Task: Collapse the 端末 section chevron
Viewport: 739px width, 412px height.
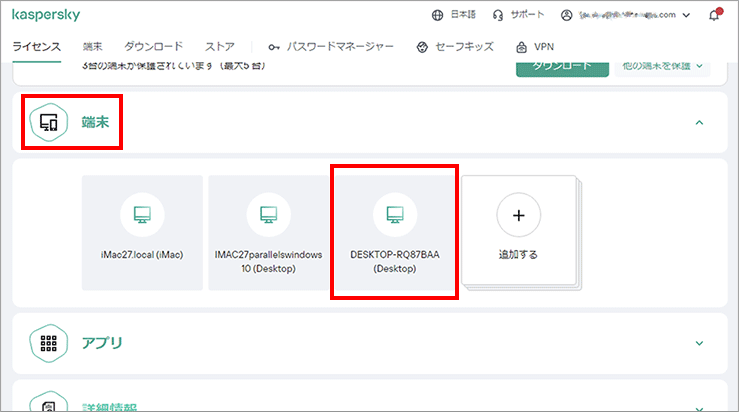Action: [699, 123]
